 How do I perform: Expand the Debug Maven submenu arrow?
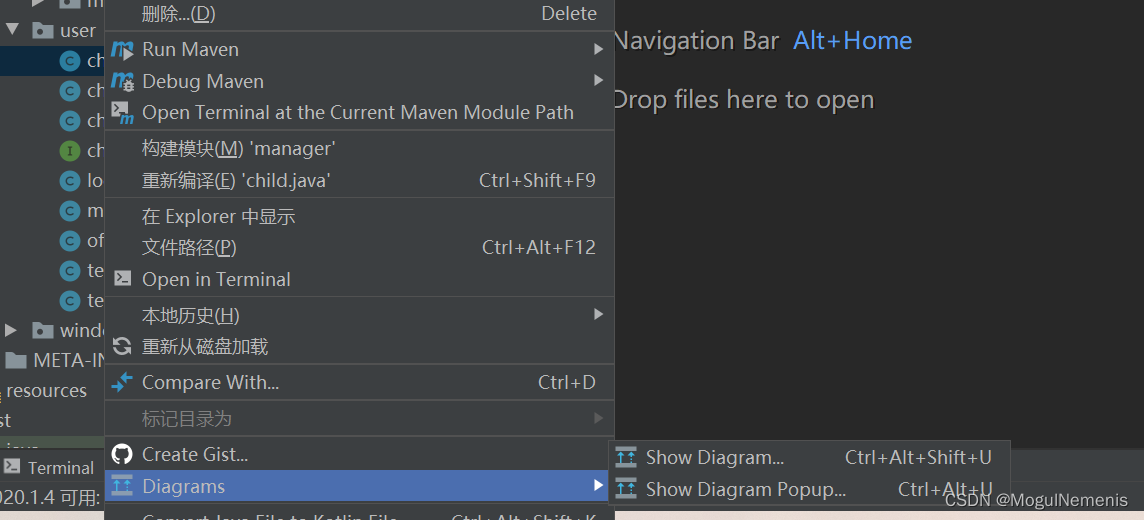pos(598,80)
